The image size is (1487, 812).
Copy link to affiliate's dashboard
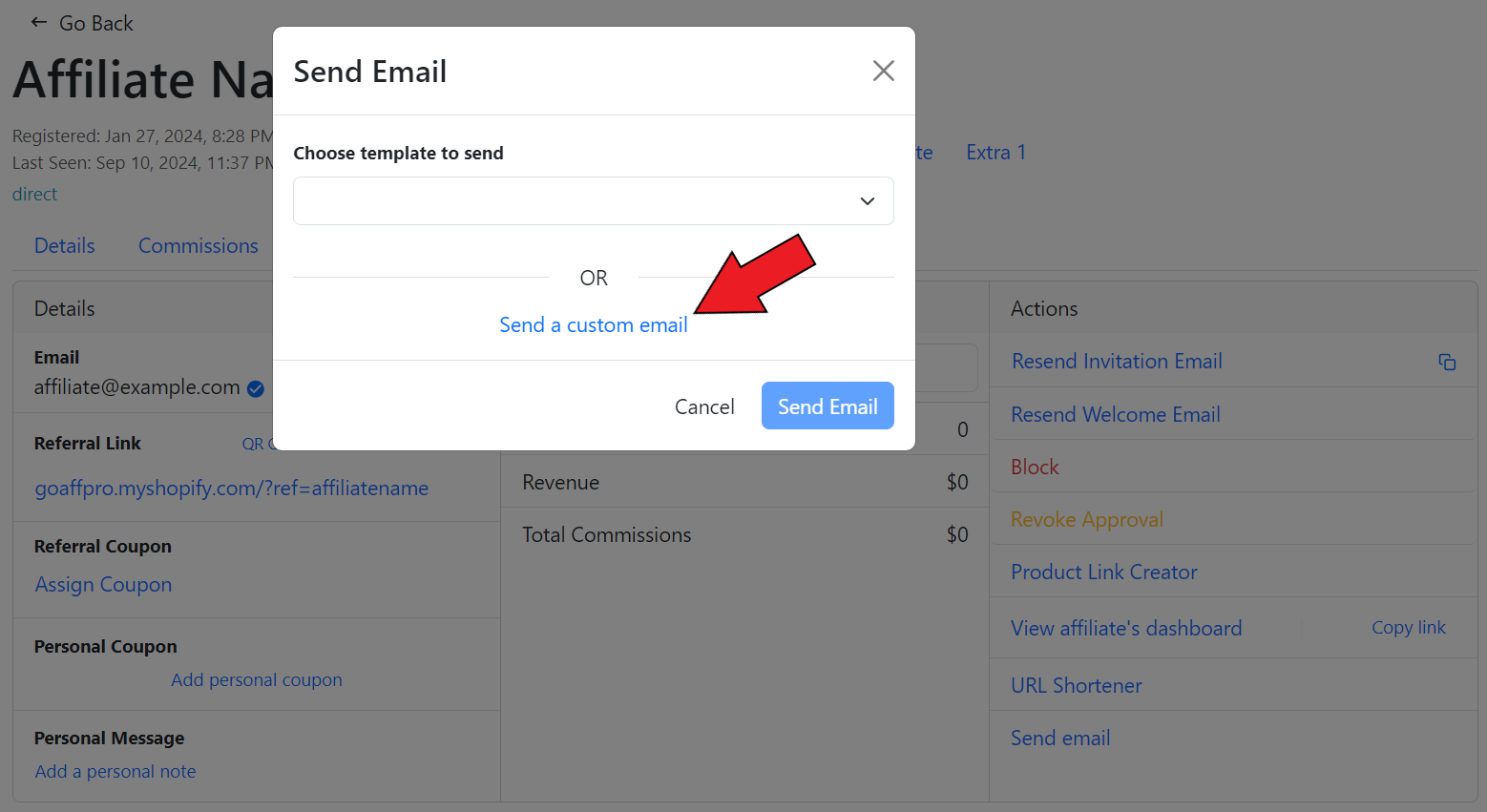(1408, 628)
